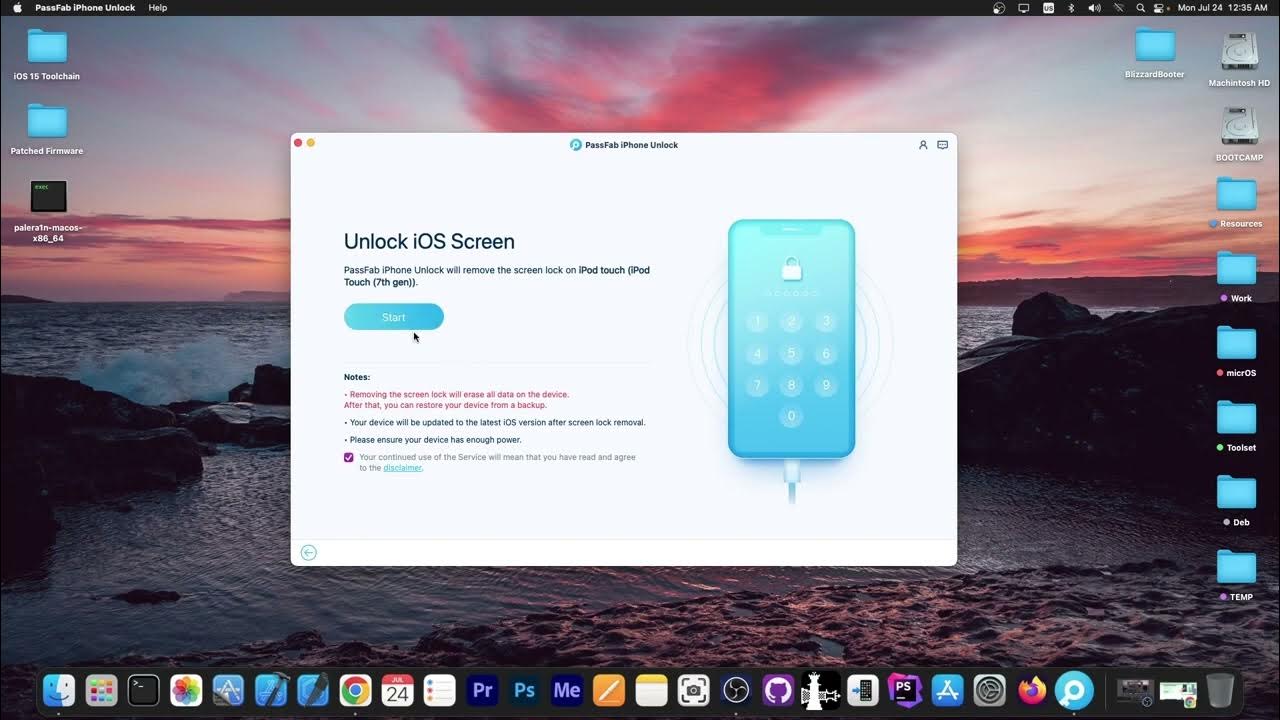Open Spotlight search in menu bar
This screenshot has width=1280, height=720.
[x=1141, y=7]
